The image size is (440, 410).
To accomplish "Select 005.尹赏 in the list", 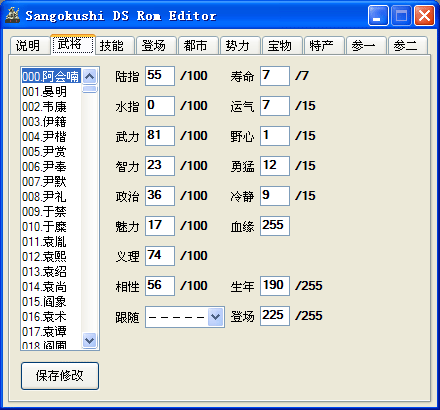I will click(51, 151).
